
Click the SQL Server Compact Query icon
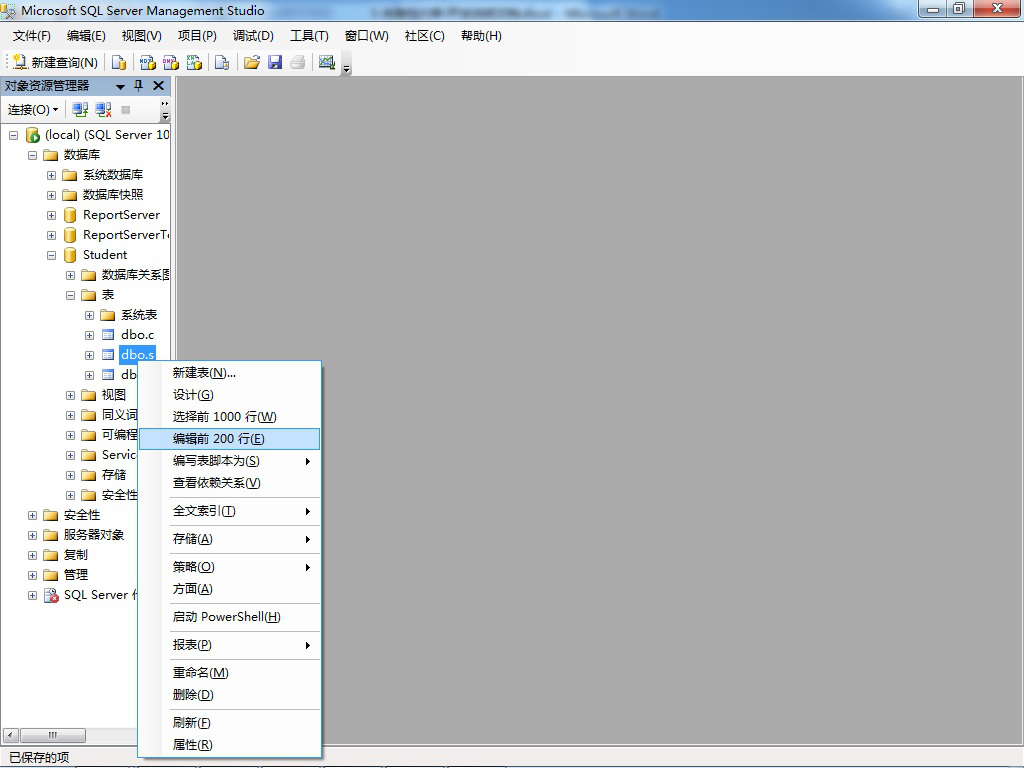222,62
